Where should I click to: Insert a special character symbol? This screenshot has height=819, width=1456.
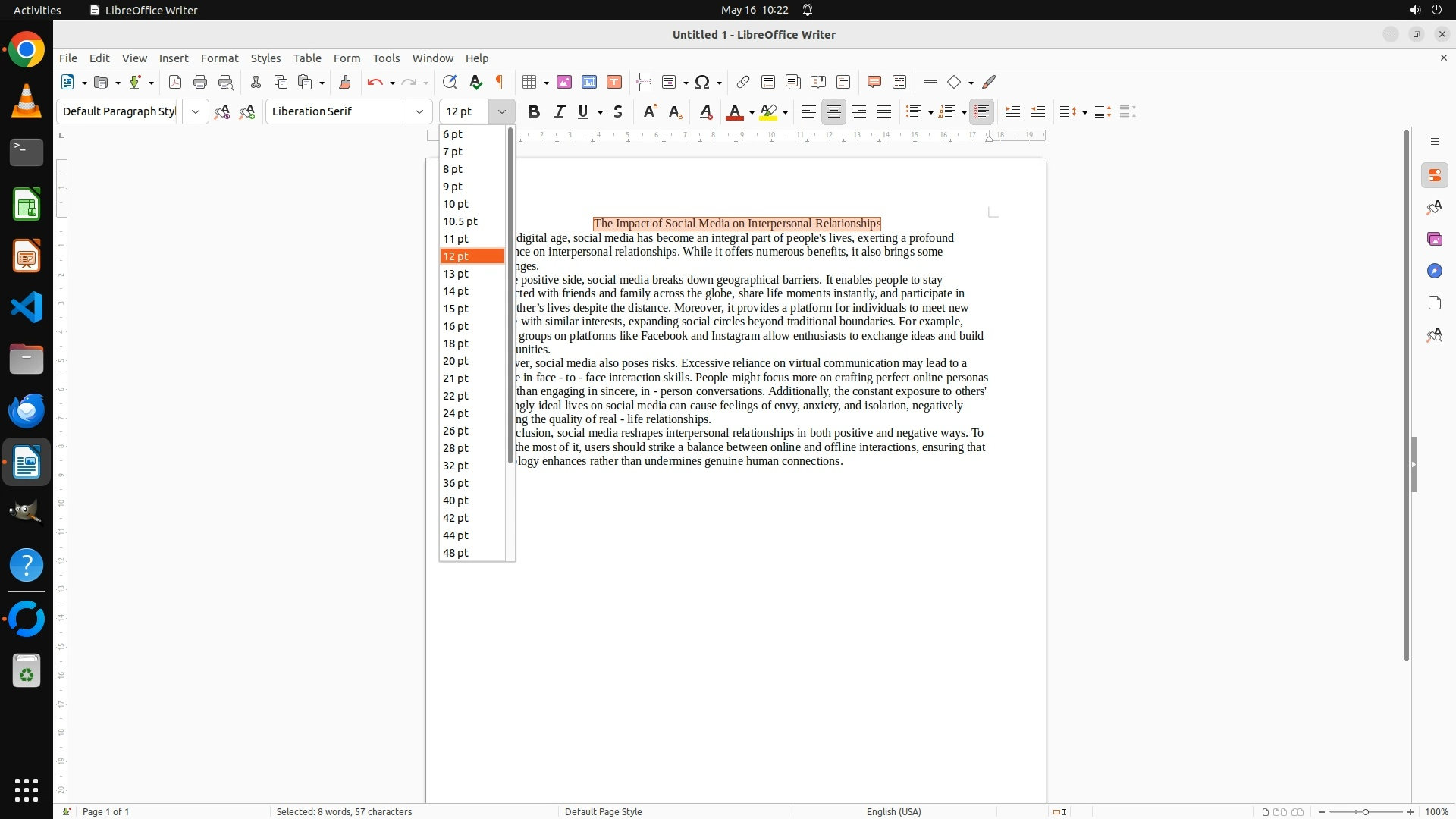[x=702, y=82]
